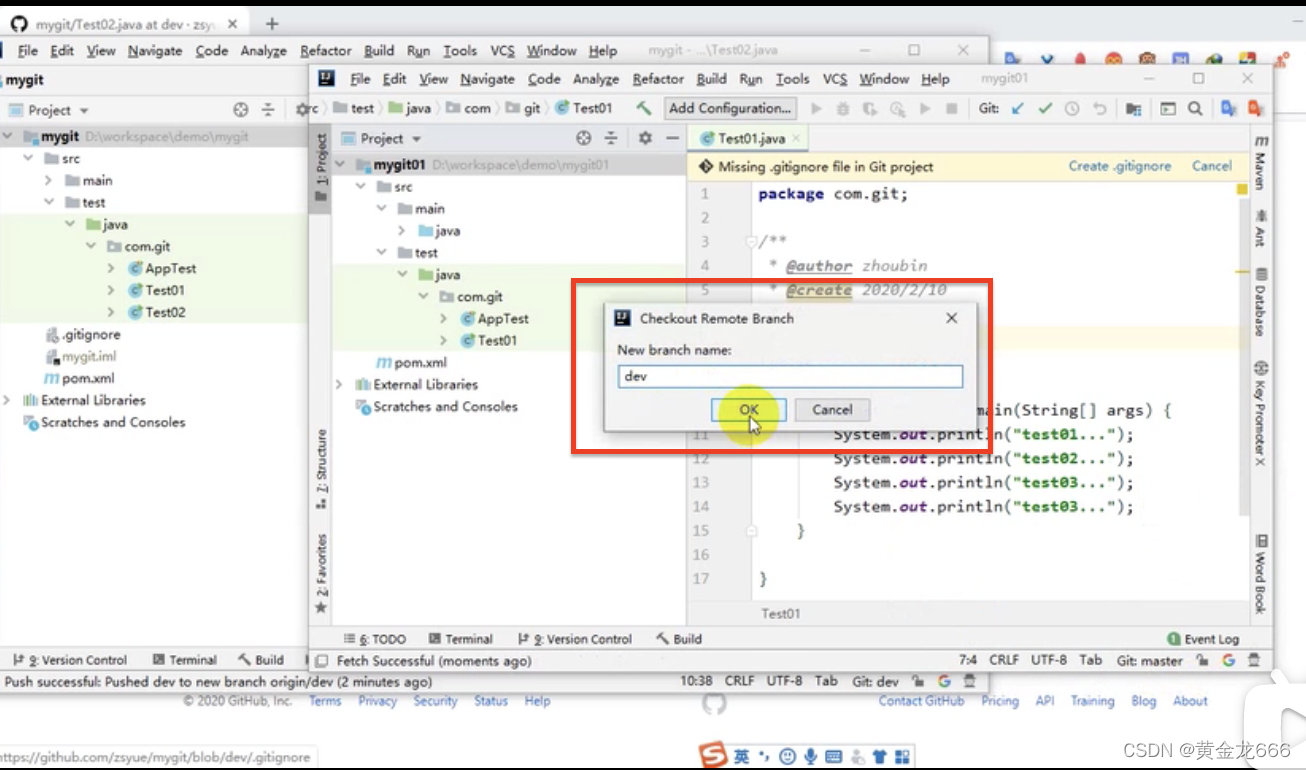
Task: Click Git: dev branch widget in mygit window
Action: pos(875,681)
